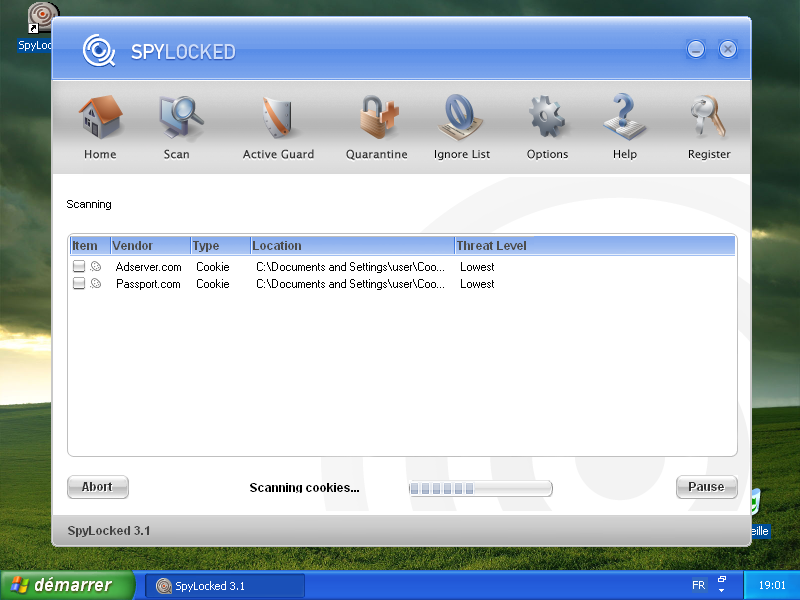Minimize the SpyLocked window
Image resolution: width=800 pixels, height=600 pixels.
696,49
